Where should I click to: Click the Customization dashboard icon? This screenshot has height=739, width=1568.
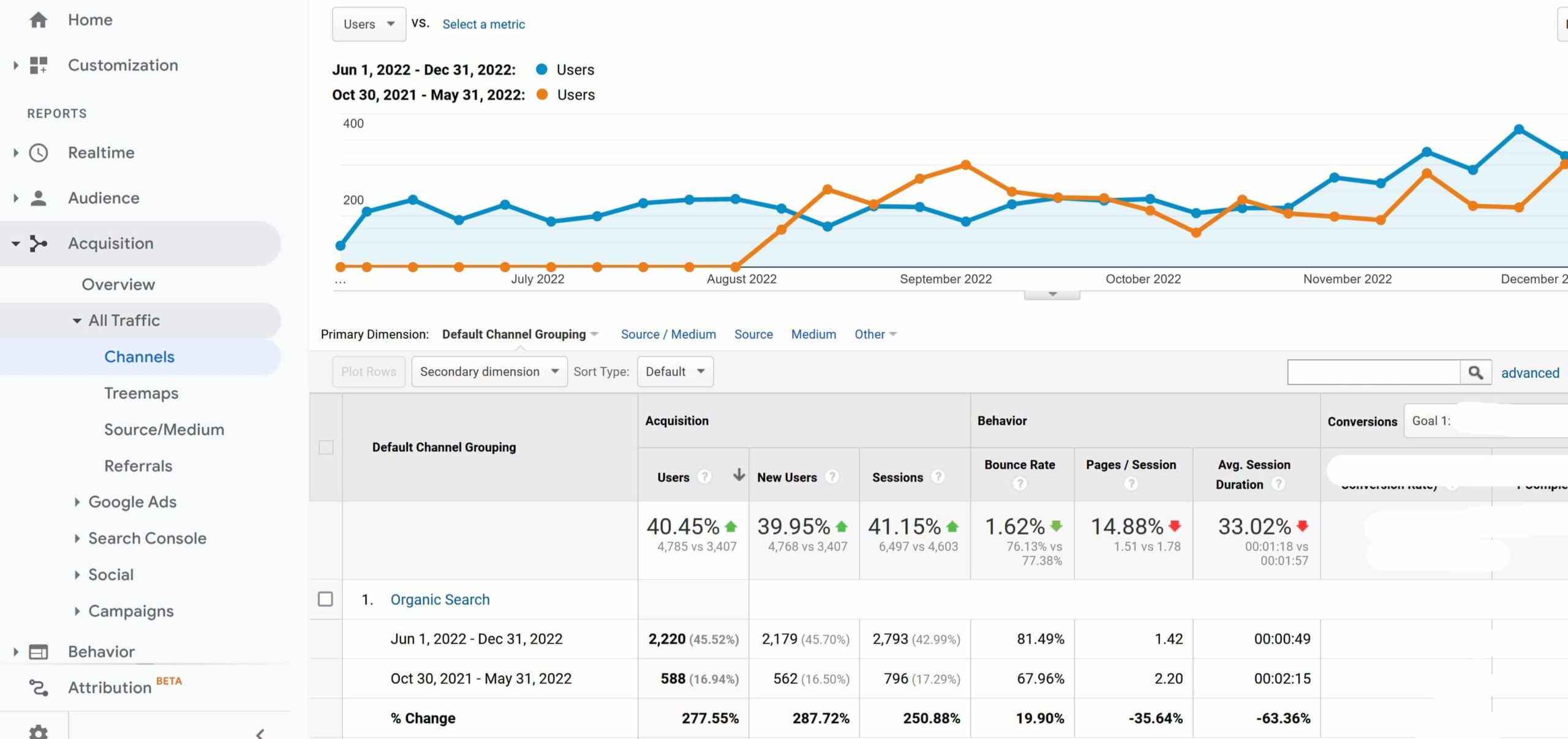coord(39,65)
